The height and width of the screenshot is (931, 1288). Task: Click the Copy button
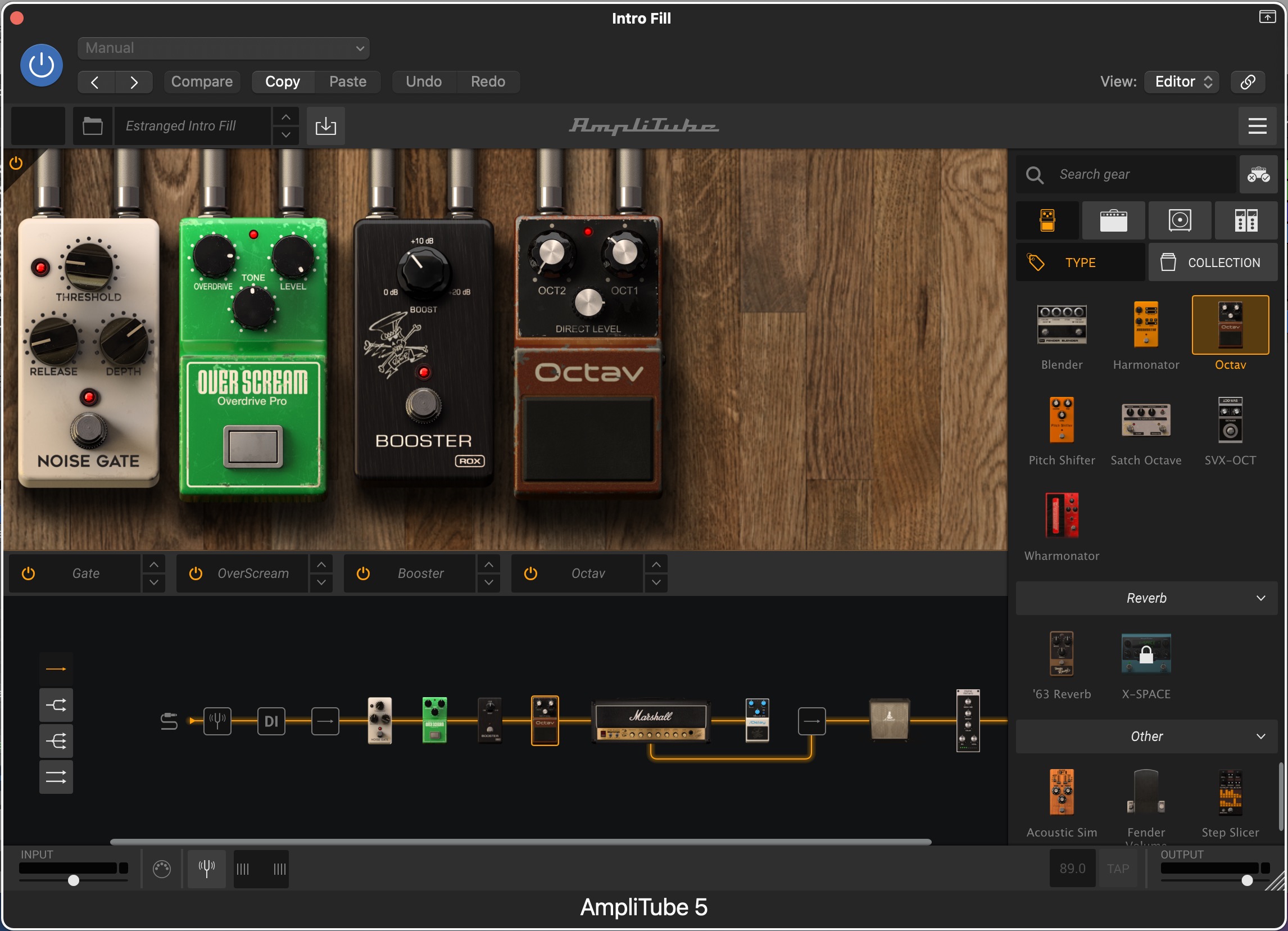[x=282, y=82]
